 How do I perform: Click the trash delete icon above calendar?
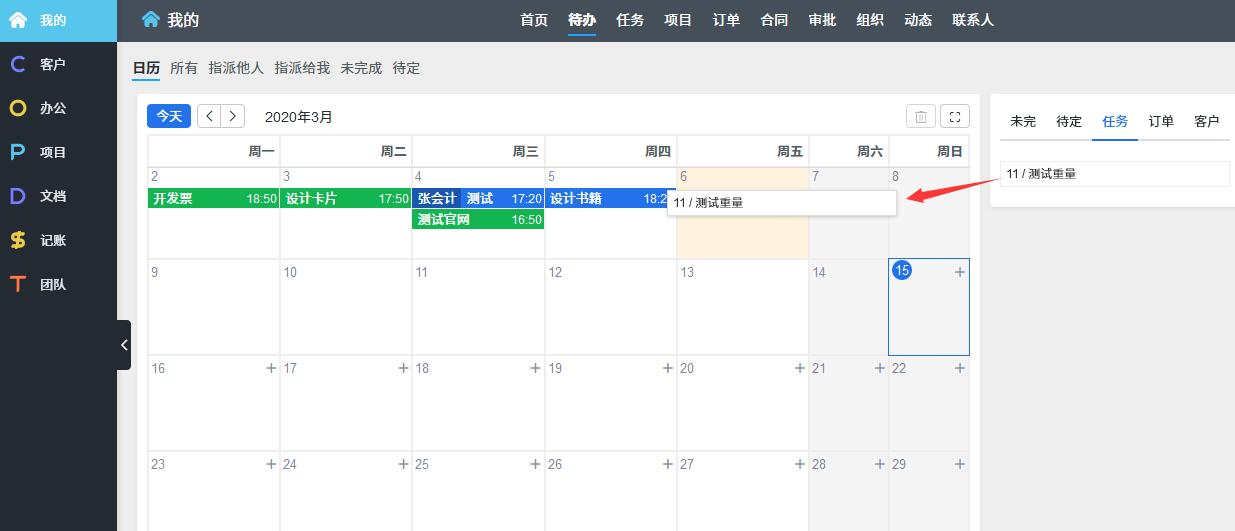tap(921, 116)
